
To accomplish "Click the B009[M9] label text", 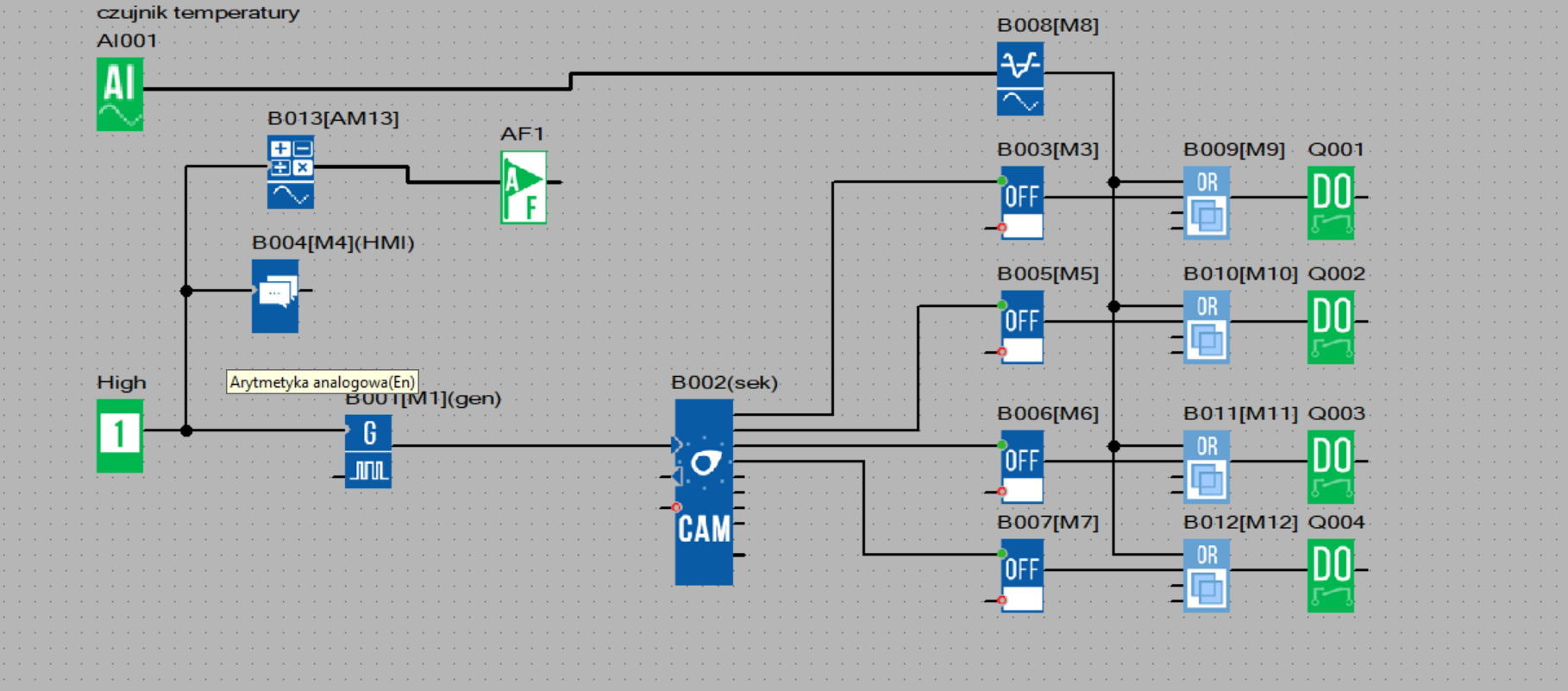I will 1234,149.
